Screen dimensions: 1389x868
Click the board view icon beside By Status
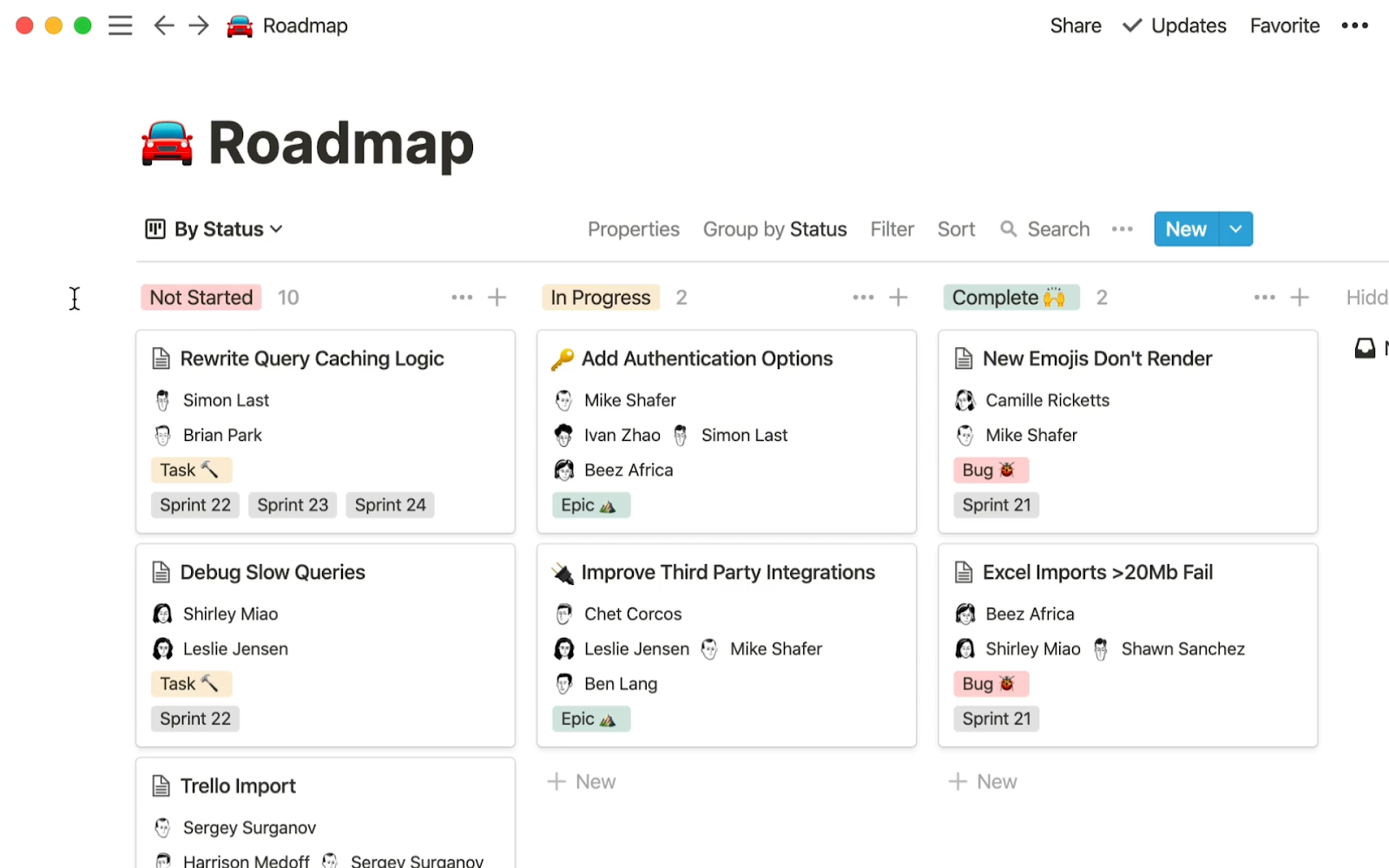pyautogui.click(x=154, y=228)
